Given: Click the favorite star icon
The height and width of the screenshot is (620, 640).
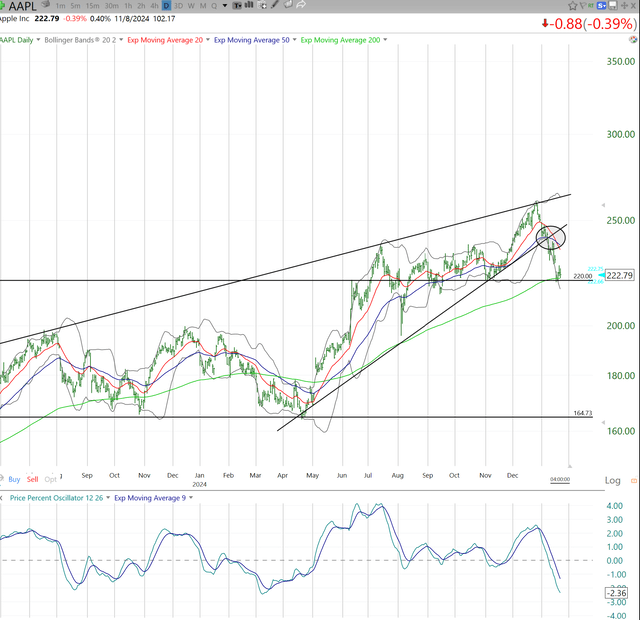Looking at the screenshot, I should tap(573, 6).
